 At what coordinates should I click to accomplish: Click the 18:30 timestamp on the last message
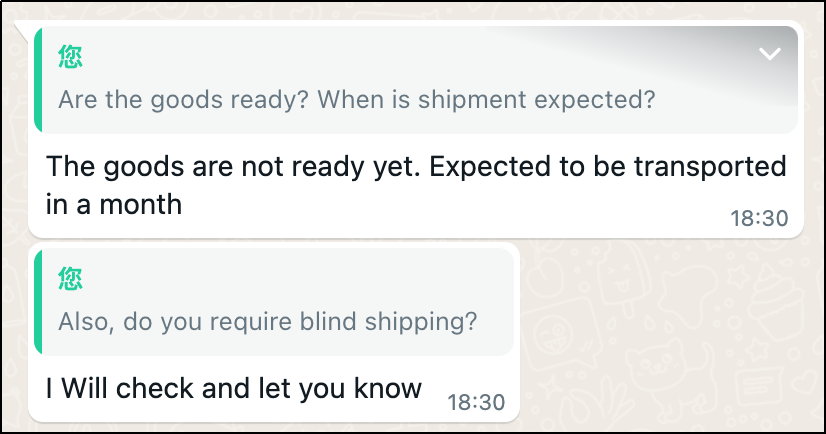point(476,402)
